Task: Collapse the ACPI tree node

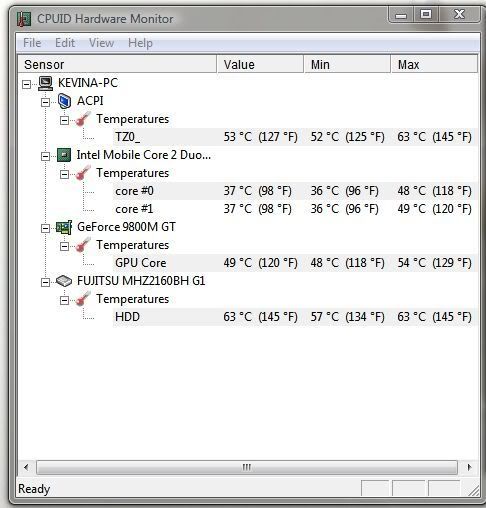Action: pyautogui.click(x=45, y=102)
